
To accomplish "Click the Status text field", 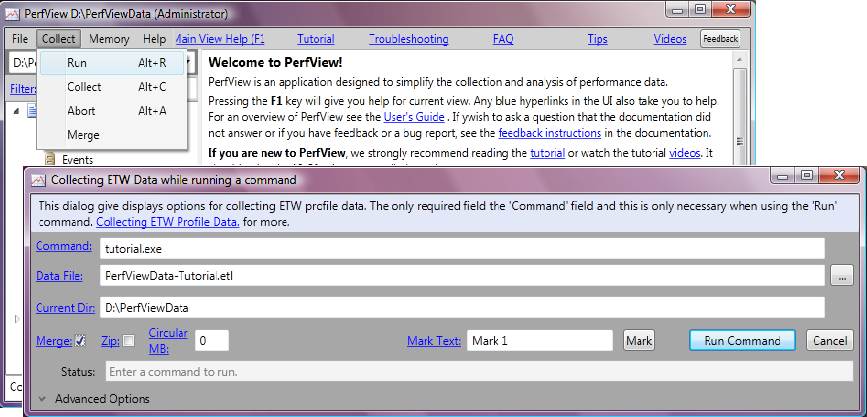I will click(x=479, y=372).
